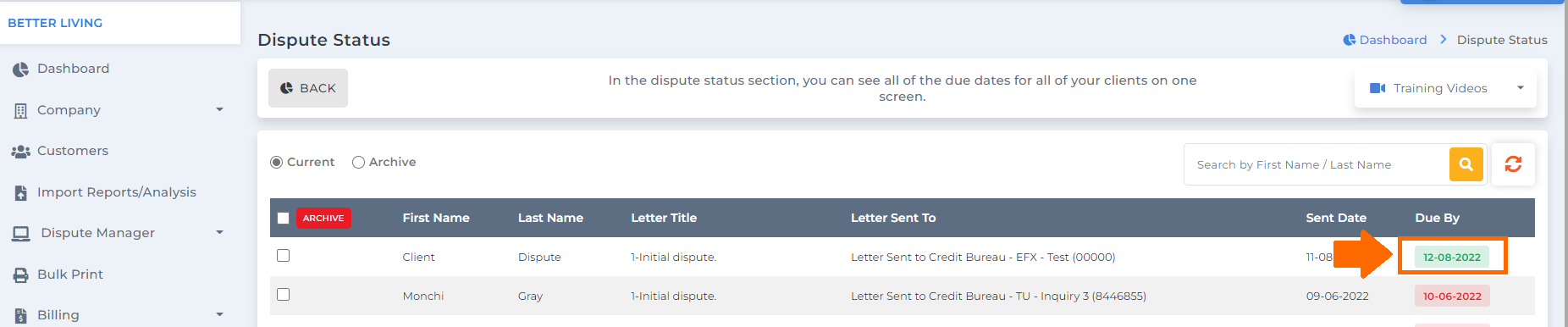
Task: Click the BACK button
Action: [308, 88]
